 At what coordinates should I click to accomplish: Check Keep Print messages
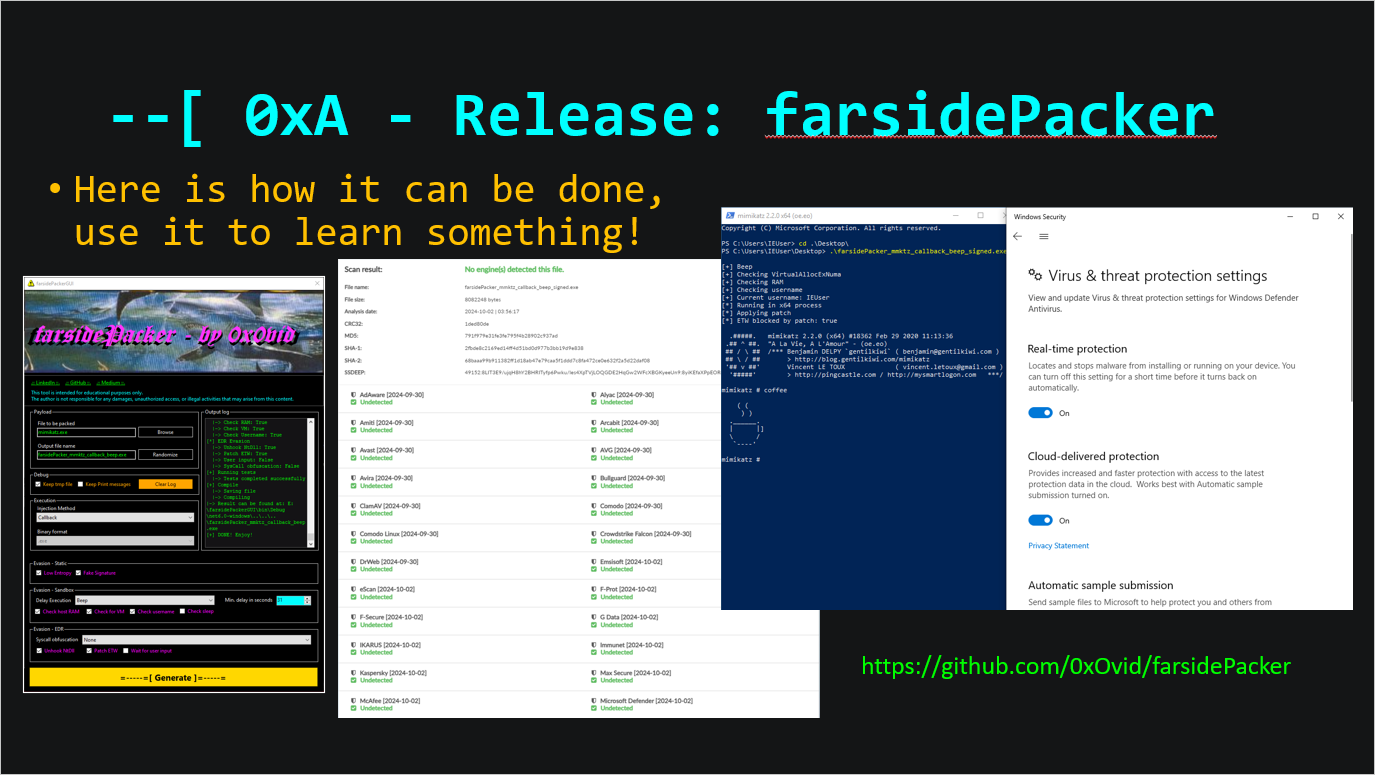80,484
